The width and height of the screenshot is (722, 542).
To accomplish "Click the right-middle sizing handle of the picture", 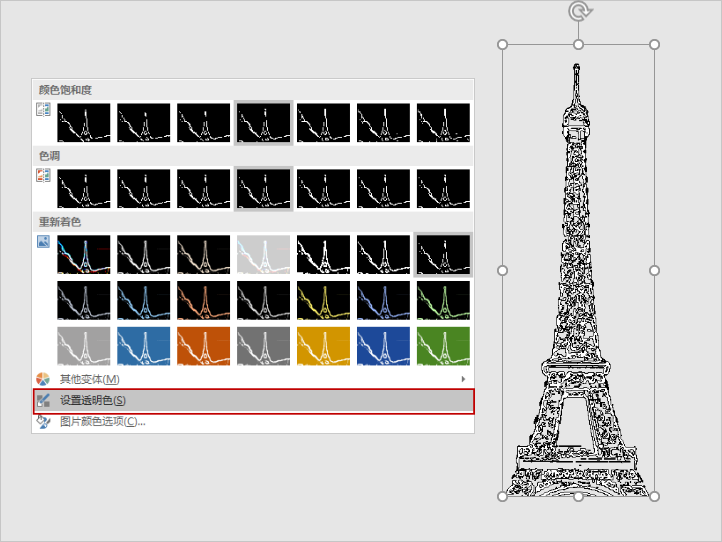I will point(654,270).
